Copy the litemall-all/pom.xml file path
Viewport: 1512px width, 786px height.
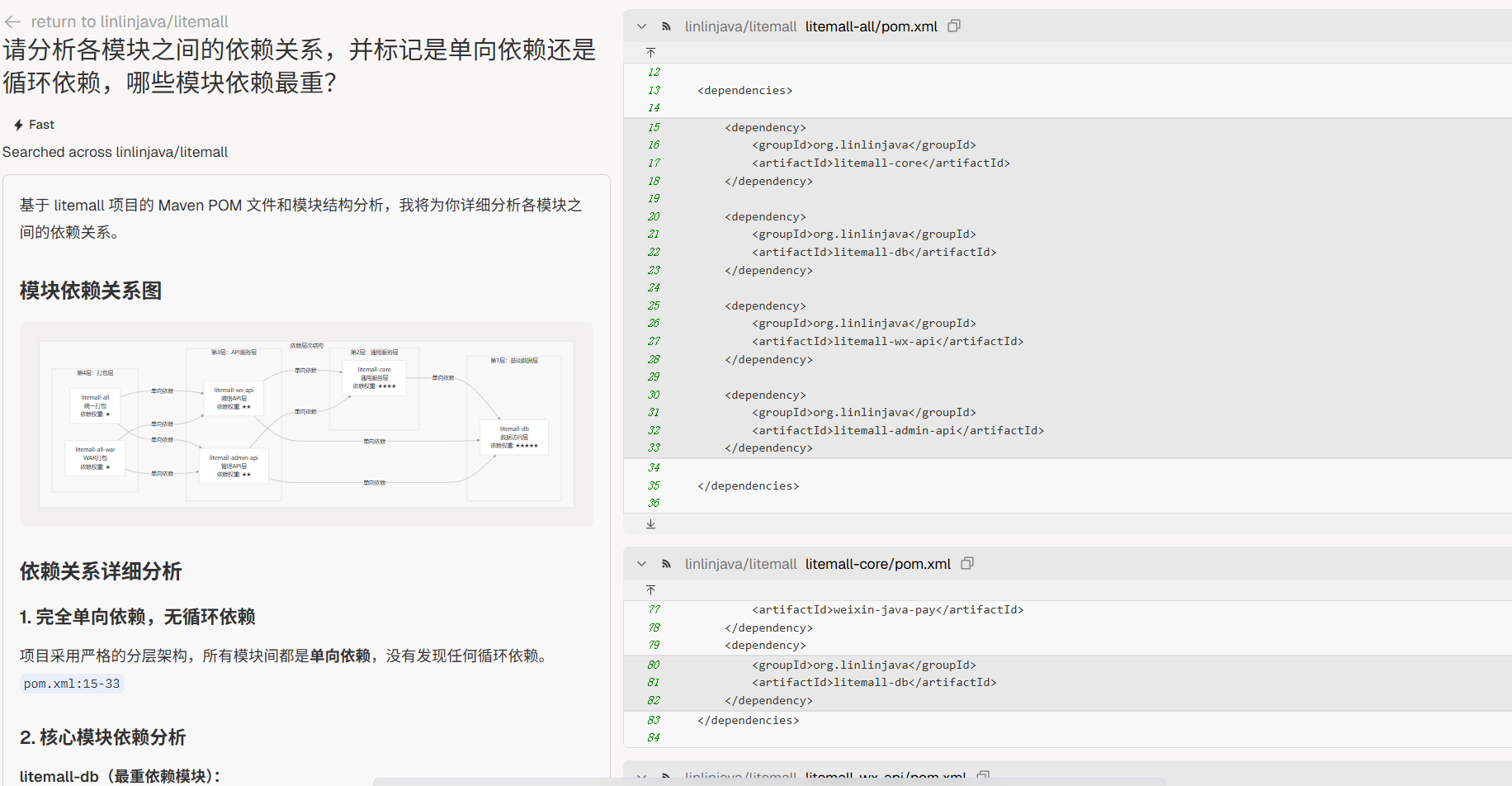pyautogui.click(x=954, y=26)
